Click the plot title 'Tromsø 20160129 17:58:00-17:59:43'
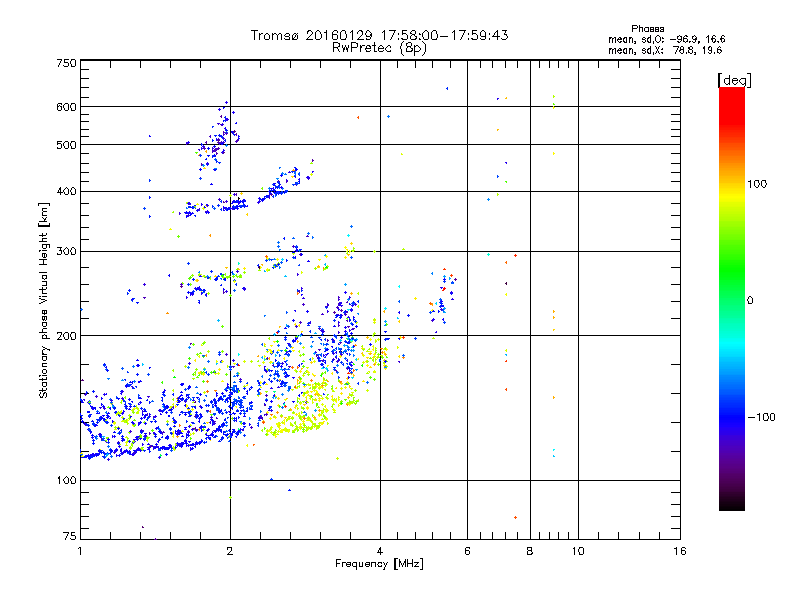The height and width of the screenshot is (600, 800). [379, 35]
